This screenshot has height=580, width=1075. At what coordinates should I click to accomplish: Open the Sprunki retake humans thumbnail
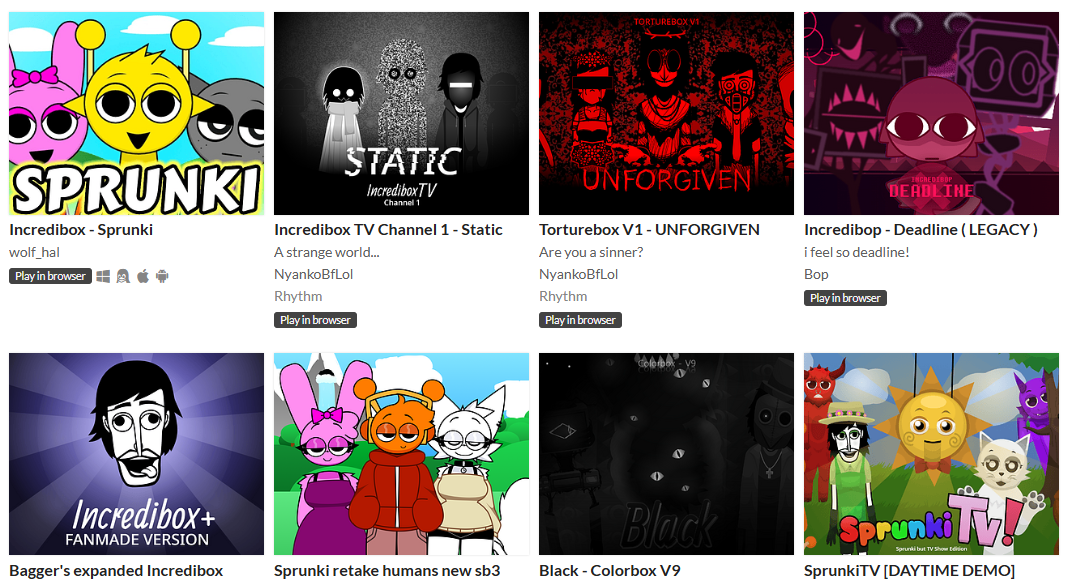401,454
